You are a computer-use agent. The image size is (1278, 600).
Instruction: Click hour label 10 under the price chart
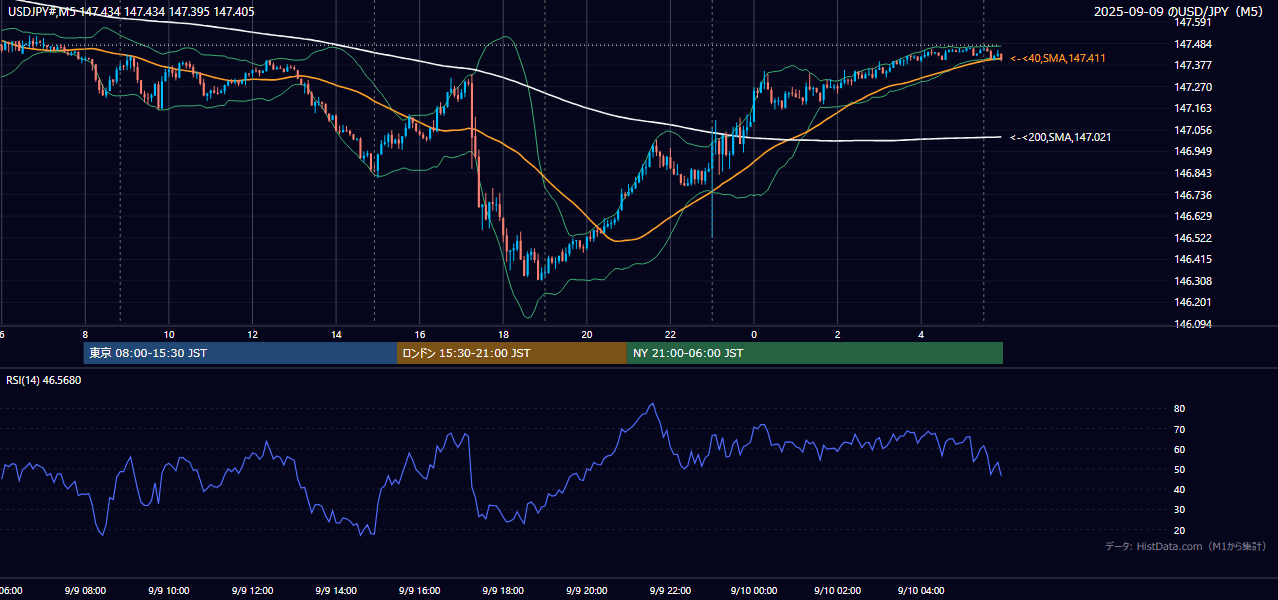(x=169, y=334)
